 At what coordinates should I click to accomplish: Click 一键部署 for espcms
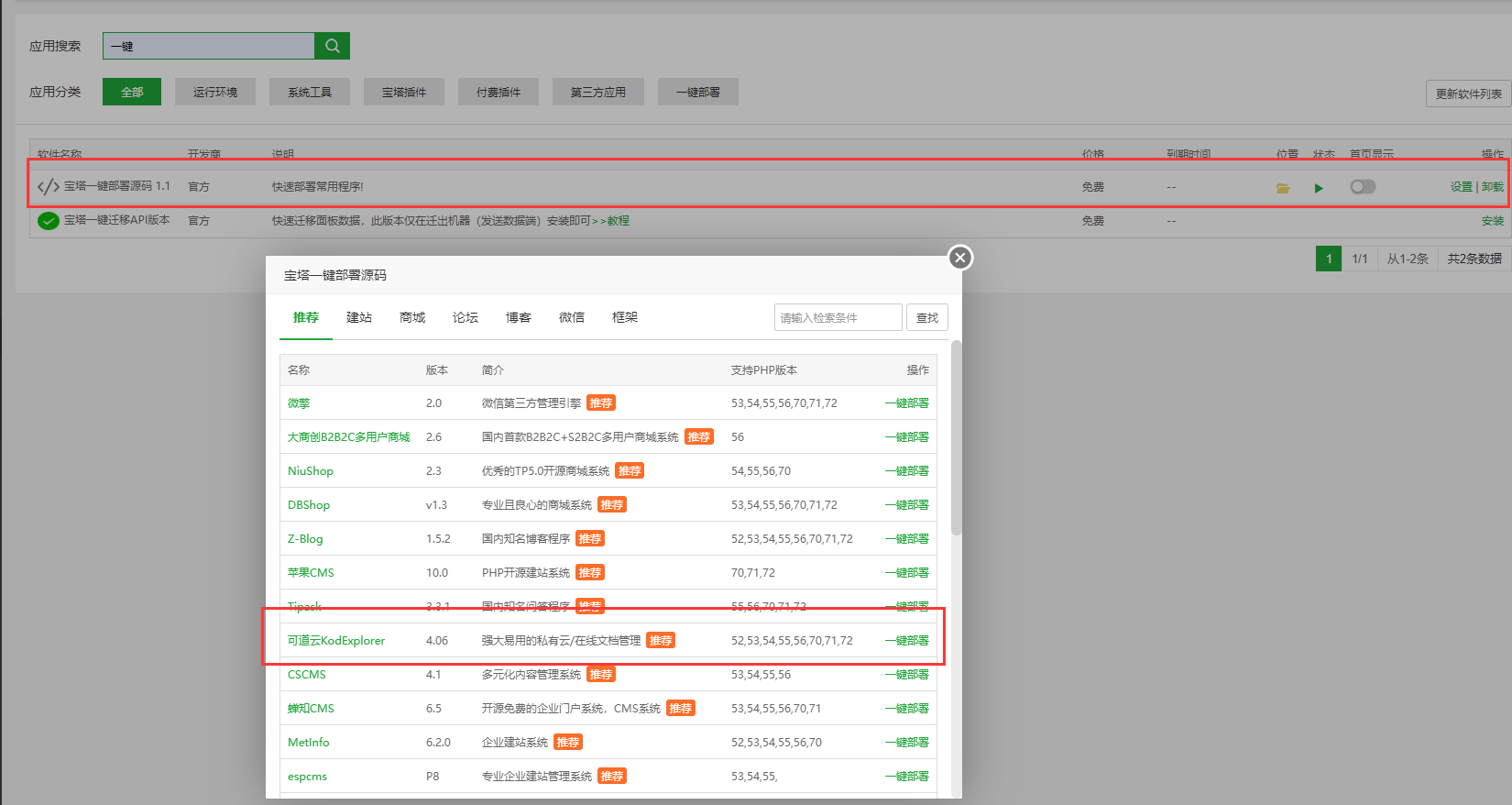point(907,777)
